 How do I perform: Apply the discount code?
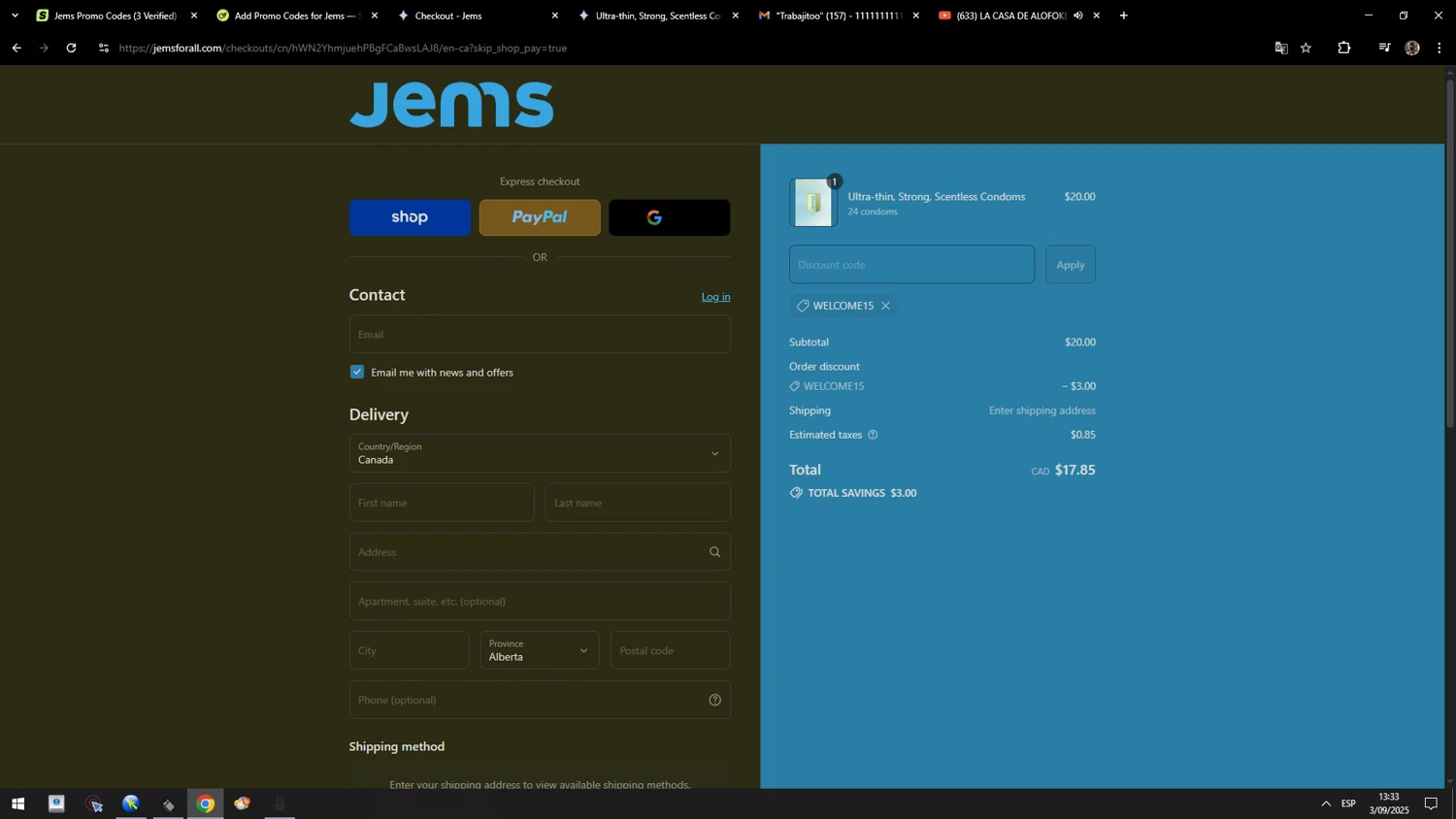point(1071,265)
